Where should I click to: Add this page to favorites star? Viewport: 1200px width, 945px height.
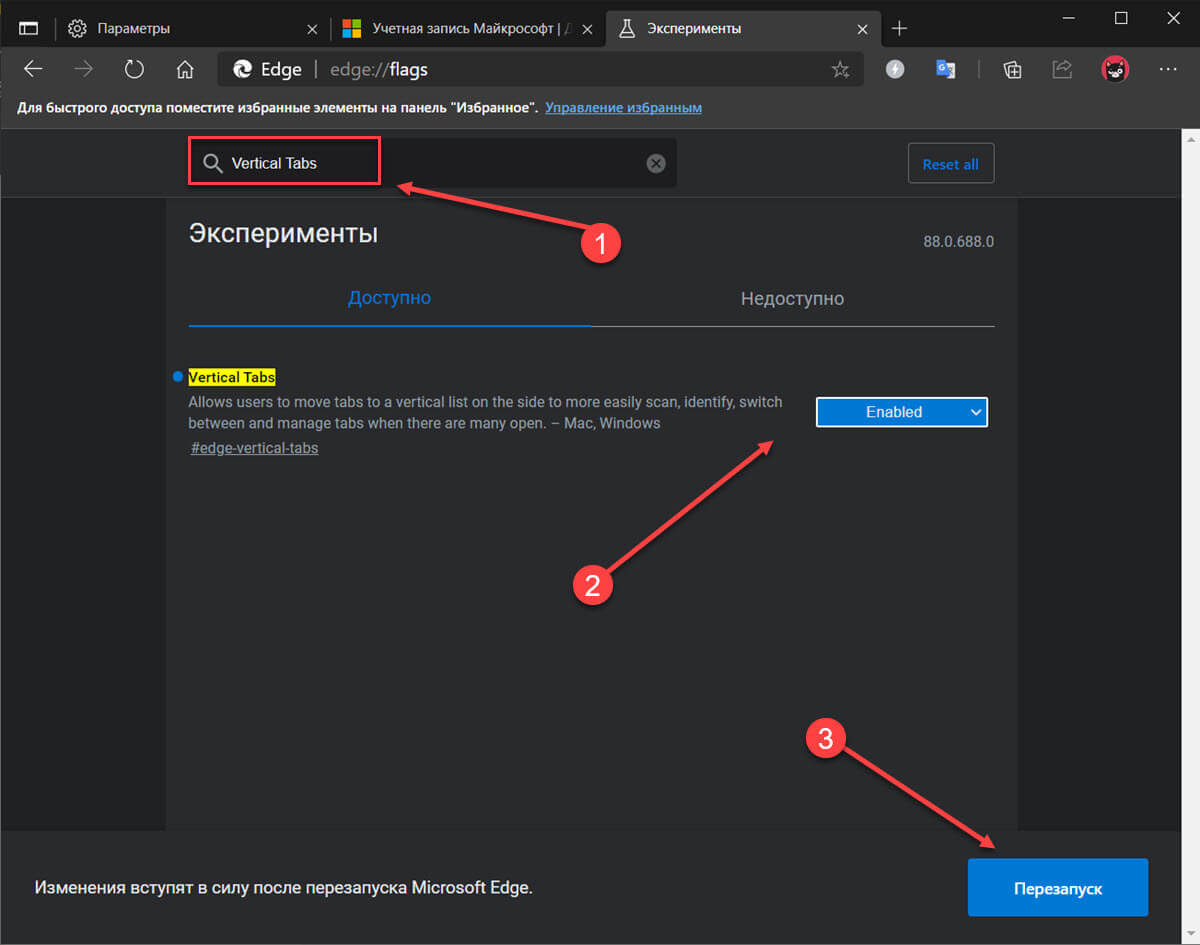pos(840,69)
